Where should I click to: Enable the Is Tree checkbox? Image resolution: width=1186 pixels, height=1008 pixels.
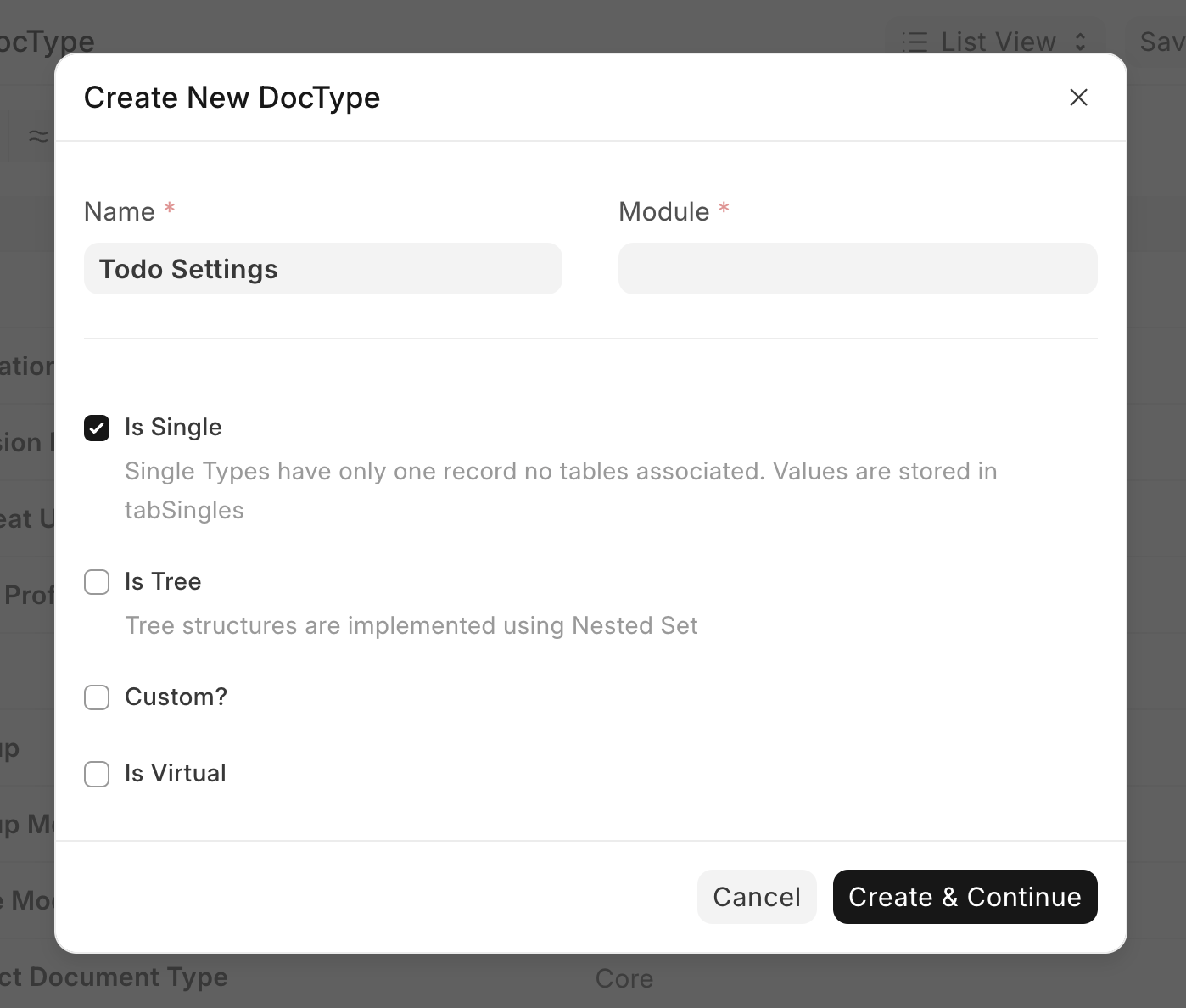97,582
